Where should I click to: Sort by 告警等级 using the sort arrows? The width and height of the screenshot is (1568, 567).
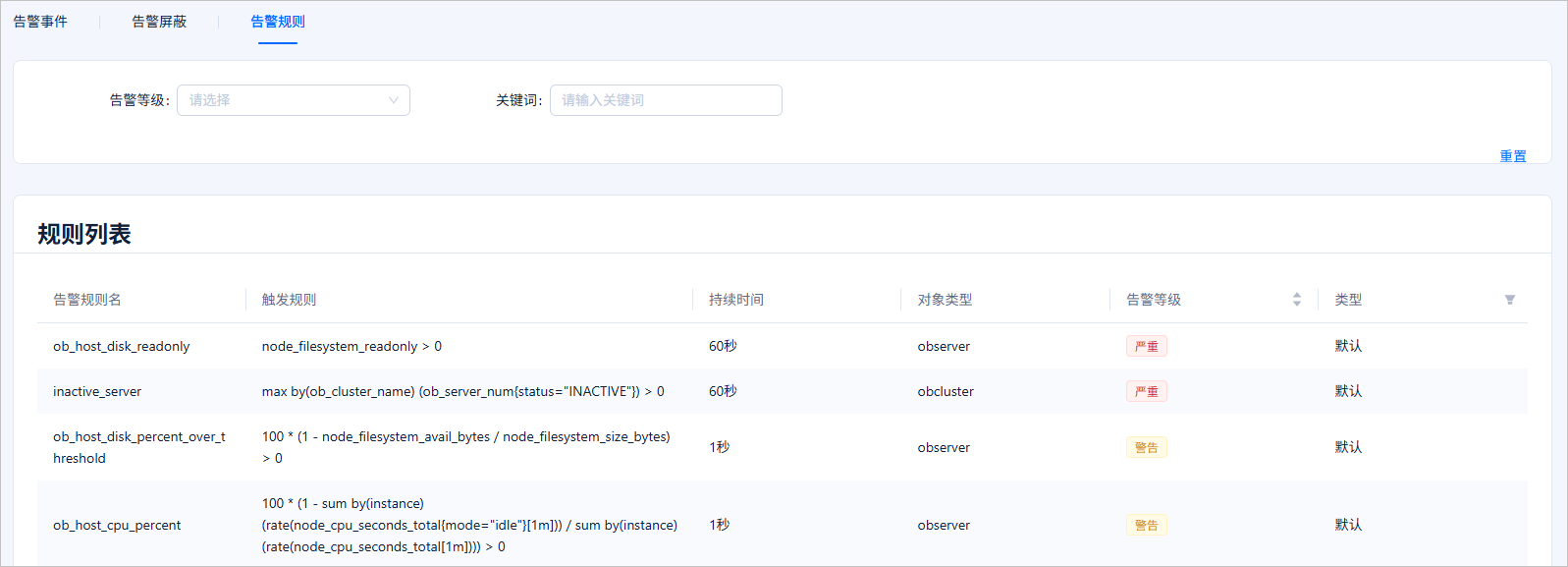1296,300
